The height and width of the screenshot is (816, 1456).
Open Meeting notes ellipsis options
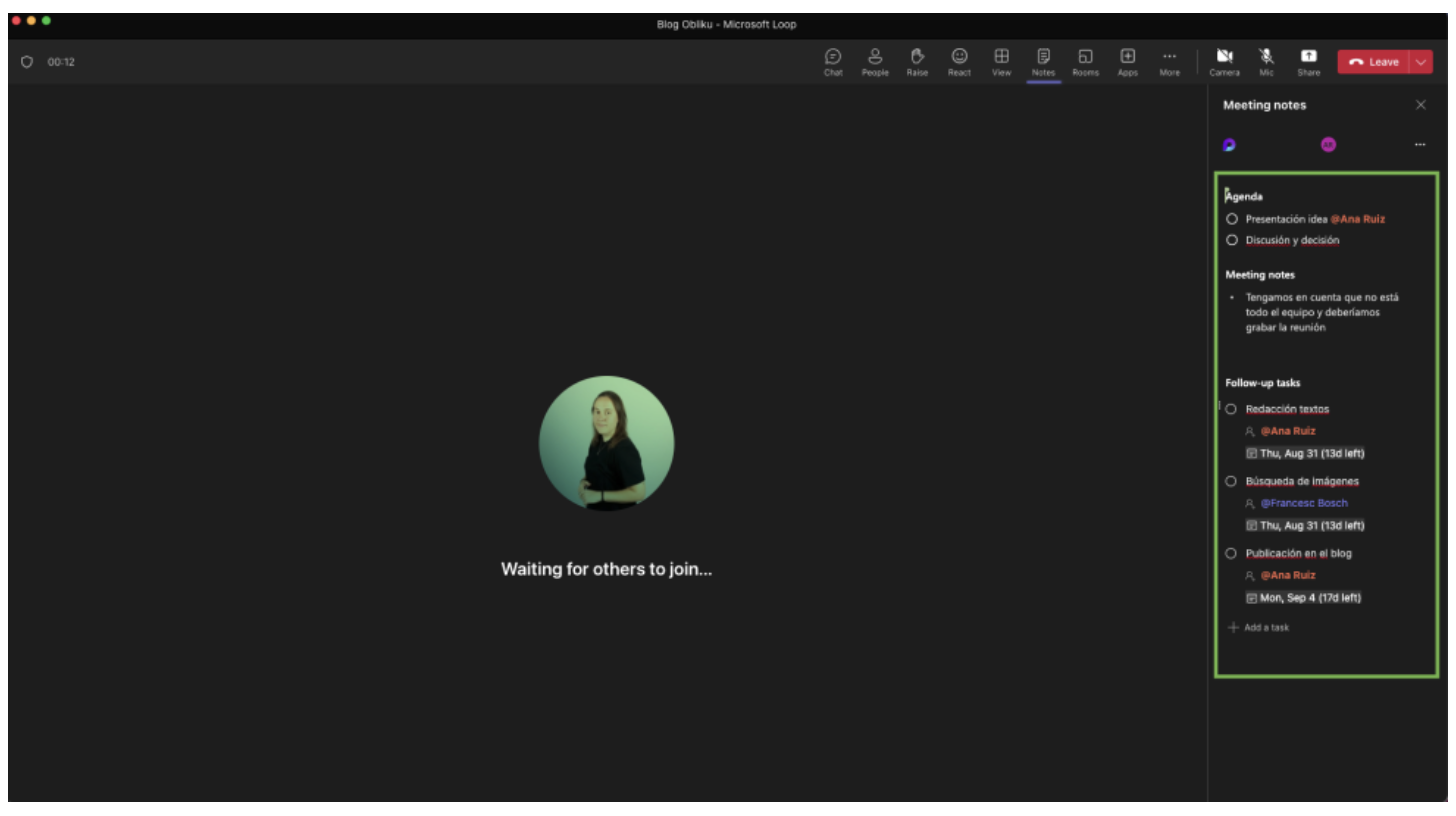(1420, 145)
